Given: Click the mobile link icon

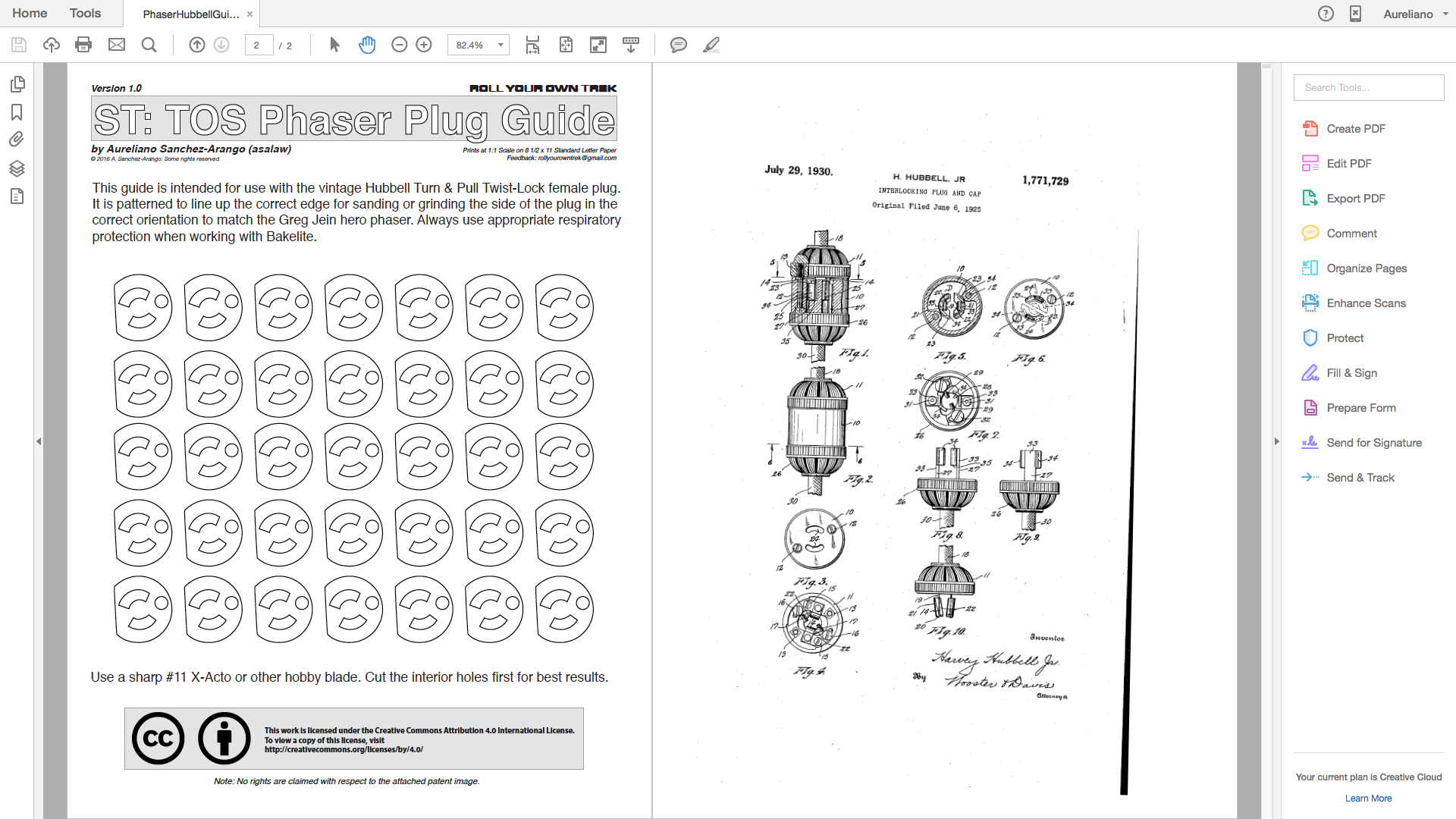Looking at the screenshot, I should click(1355, 14).
